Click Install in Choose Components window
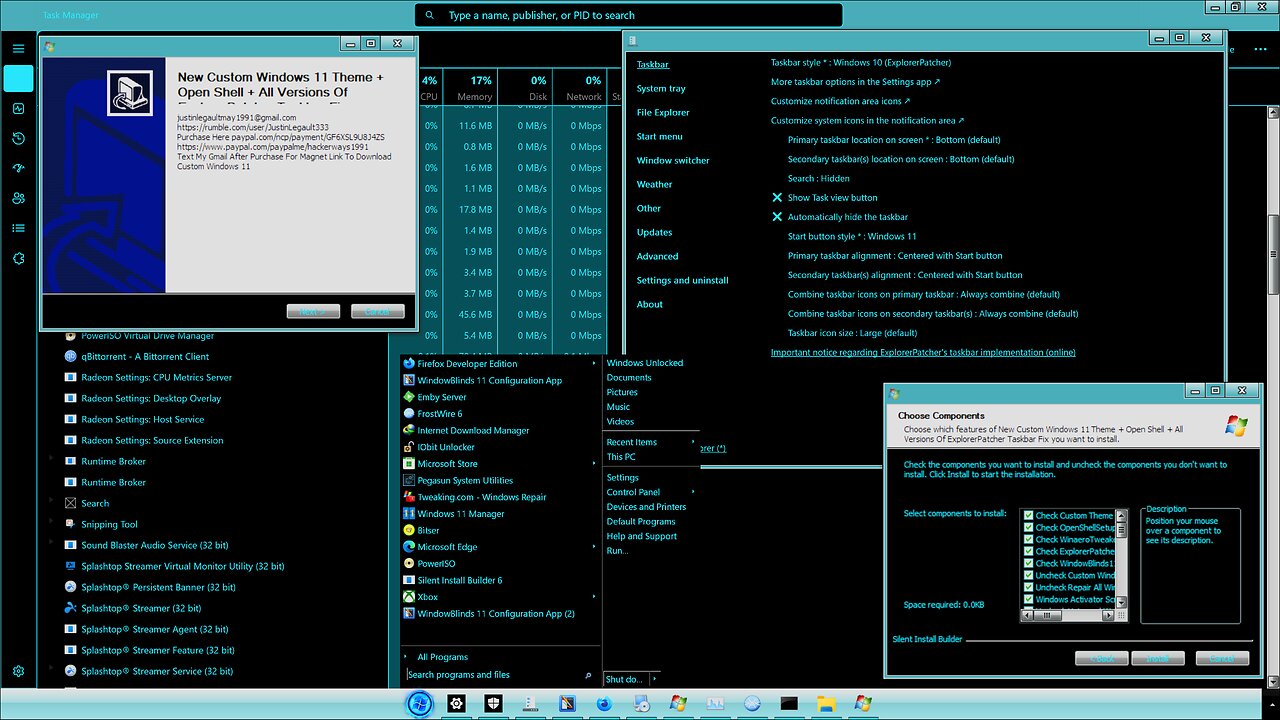Image resolution: width=1280 pixels, height=720 pixels. point(1158,658)
